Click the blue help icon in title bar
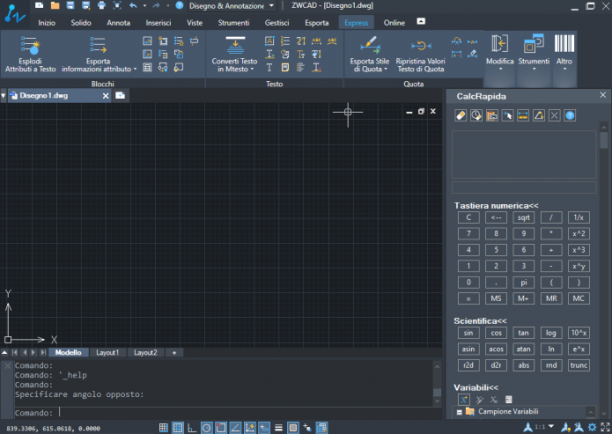The width and height of the screenshot is (612, 434). coord(179,5)
